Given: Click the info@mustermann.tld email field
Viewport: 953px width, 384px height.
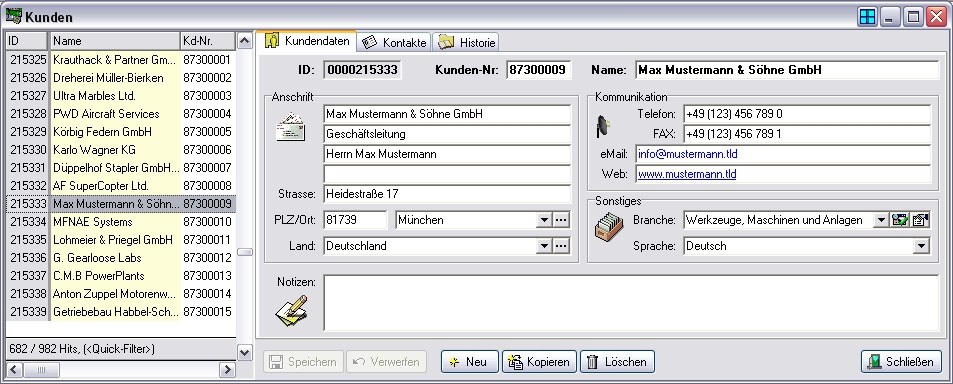Looking at the screenshot, I should pyautogui.click(x=783, y=154).
